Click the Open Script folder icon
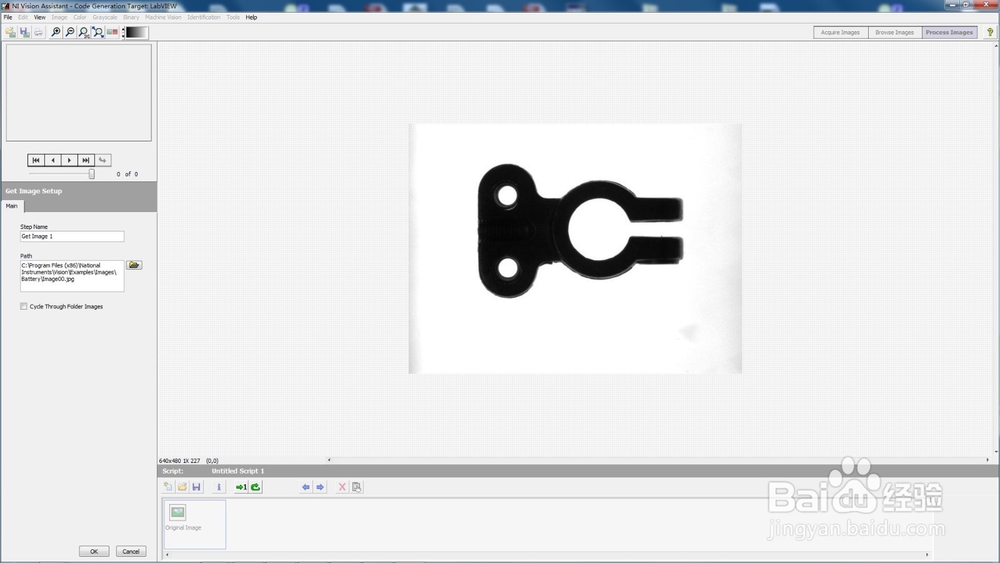The width and height of the screenshot is (1000, 563). (182, 487)
